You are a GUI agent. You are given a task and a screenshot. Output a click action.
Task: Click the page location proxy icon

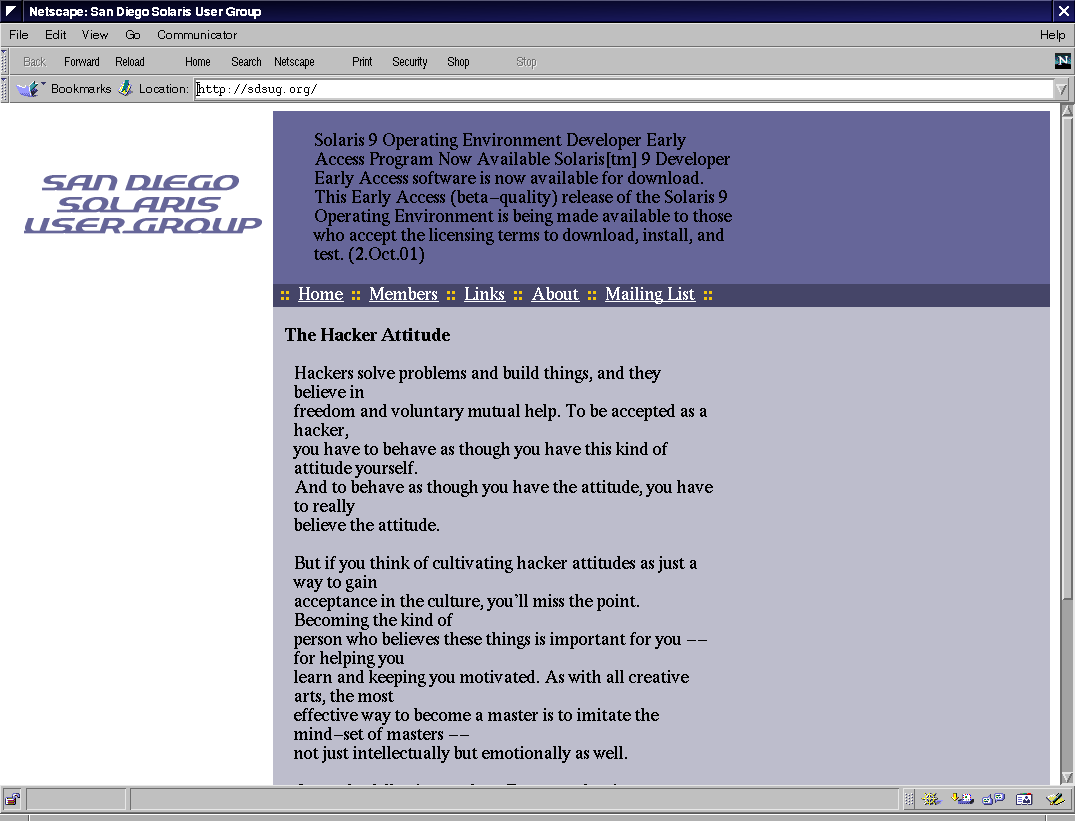(x=125, y=88)
